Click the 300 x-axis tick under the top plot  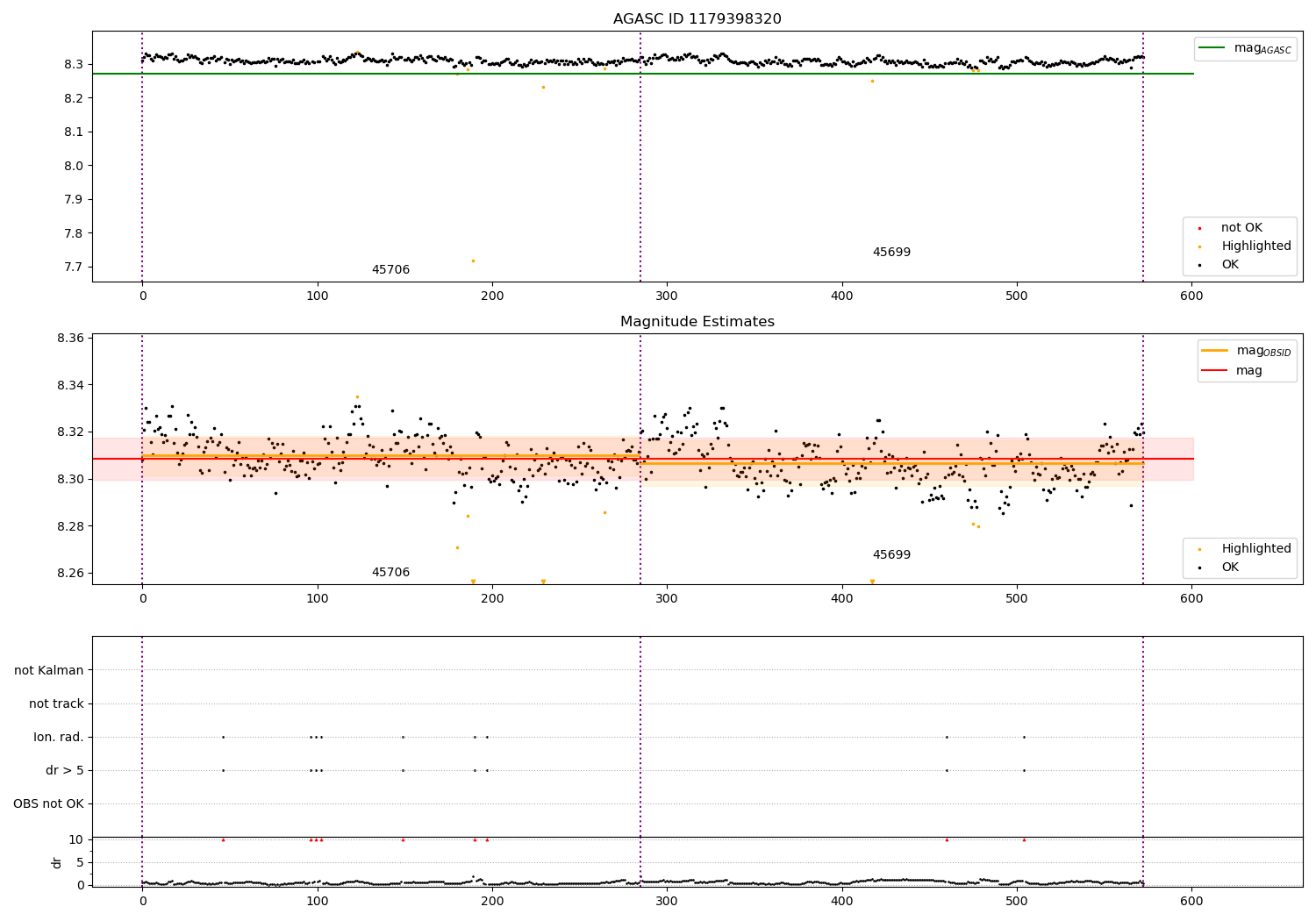(x=667, y=296)
